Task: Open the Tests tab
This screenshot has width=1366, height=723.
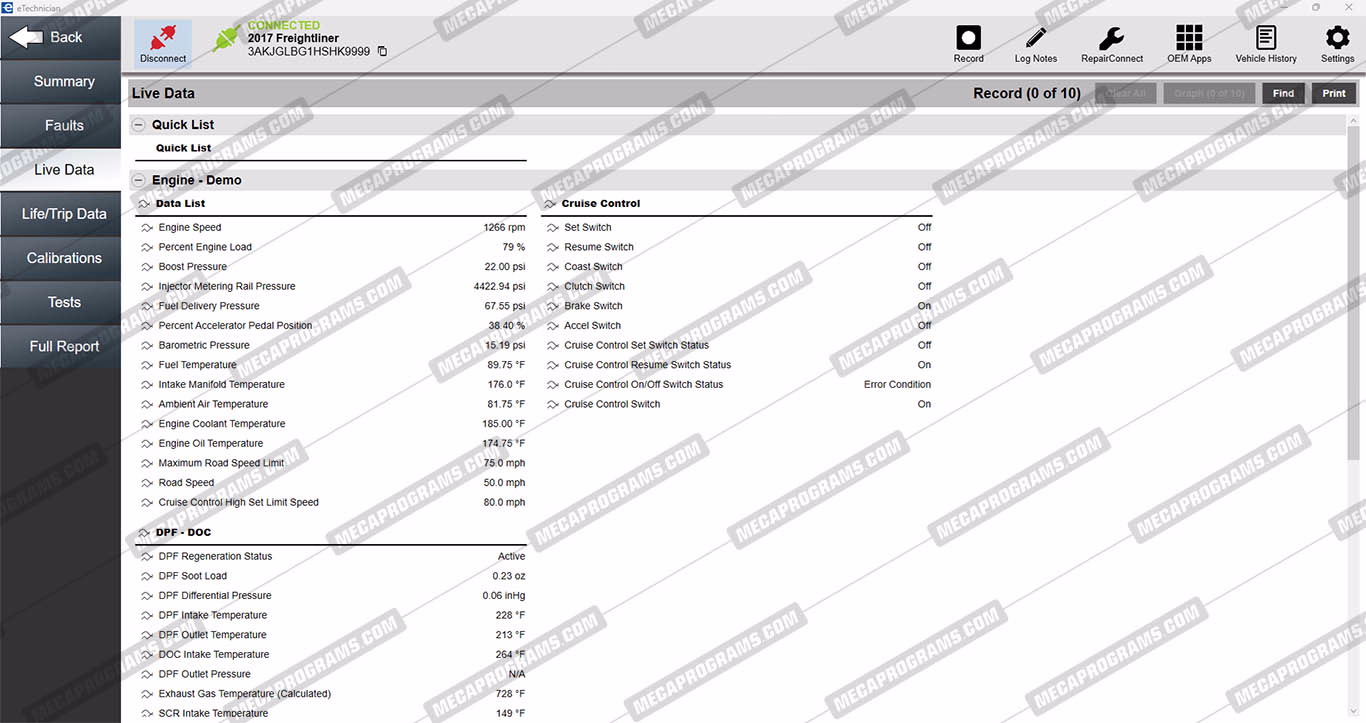Action: (60, 301)
